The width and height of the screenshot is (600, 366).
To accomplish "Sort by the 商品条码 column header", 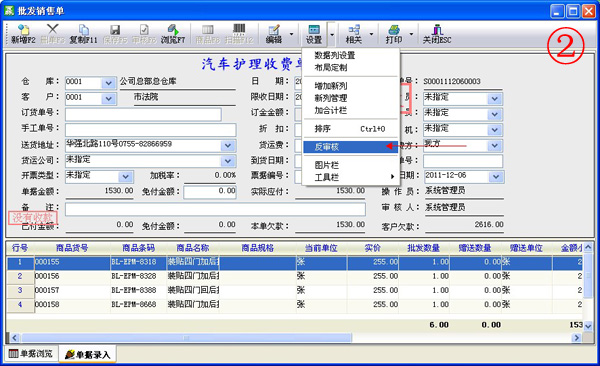I will coord(139,248).
